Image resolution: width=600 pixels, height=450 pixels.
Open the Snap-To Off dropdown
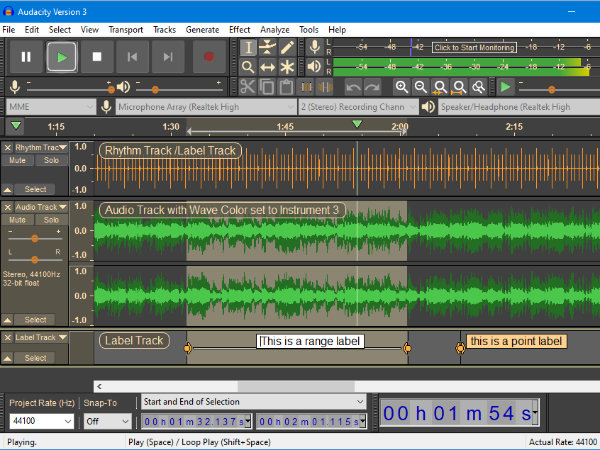coord(108,421)
